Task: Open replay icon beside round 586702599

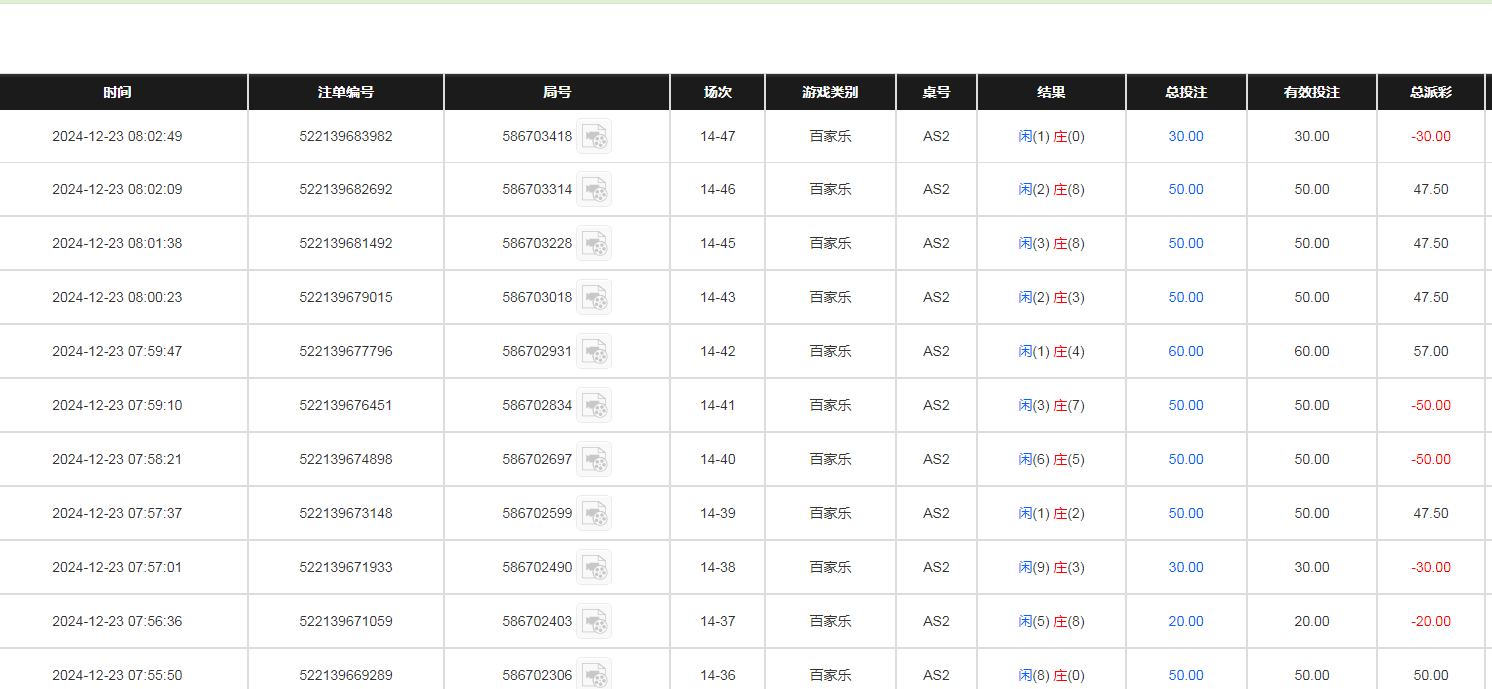Action: tap(594, 514)
